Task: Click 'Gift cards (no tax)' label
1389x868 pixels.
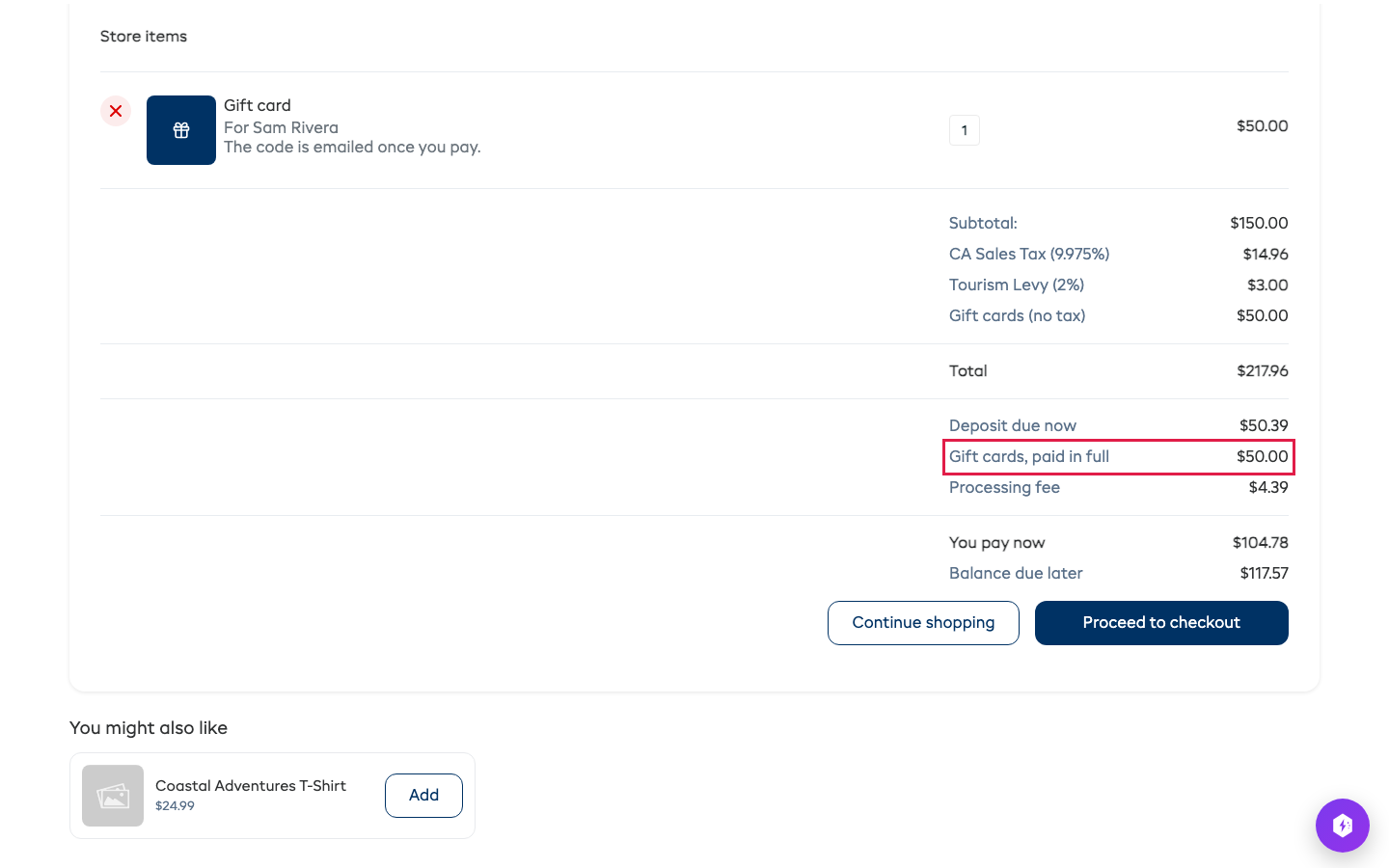Action: coord(1017,315)
